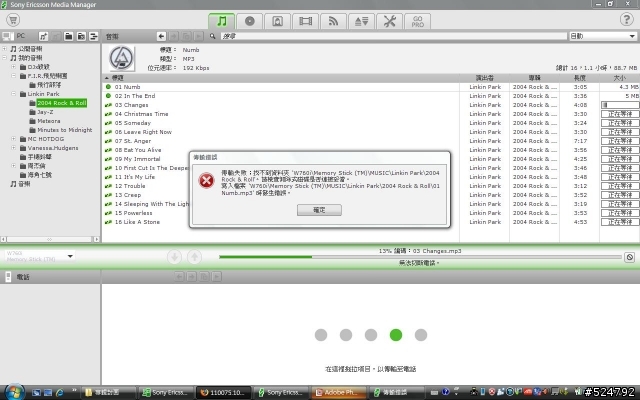Switch to 110075.10... Firefox taskbar window

click(x=224, y=393)
